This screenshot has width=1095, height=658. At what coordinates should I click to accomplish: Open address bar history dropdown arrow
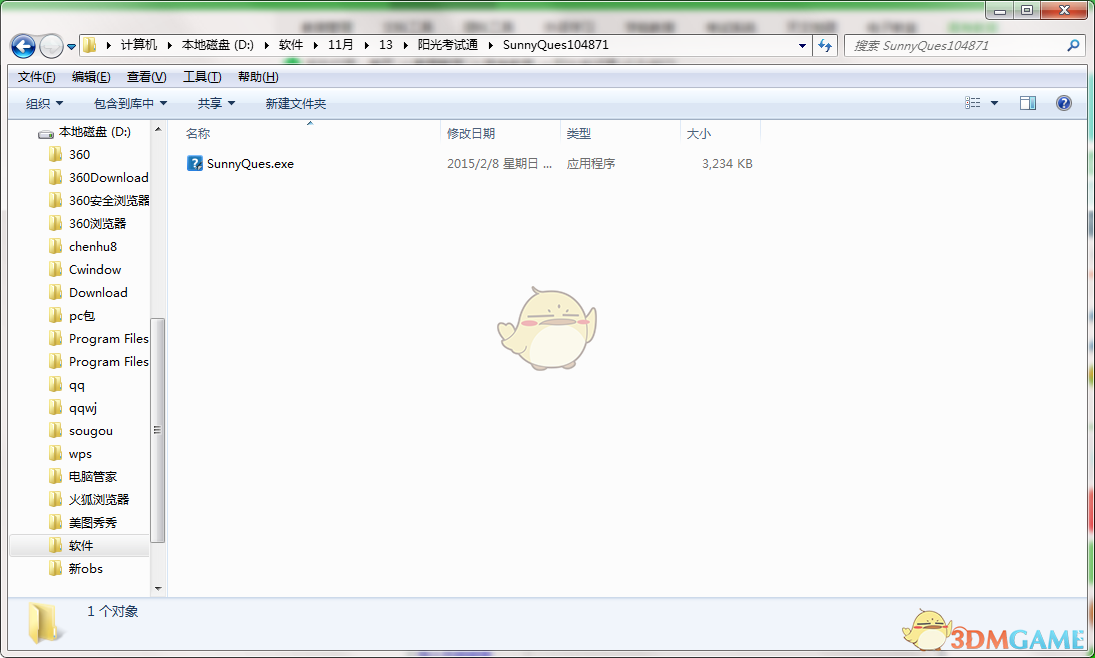802,45
